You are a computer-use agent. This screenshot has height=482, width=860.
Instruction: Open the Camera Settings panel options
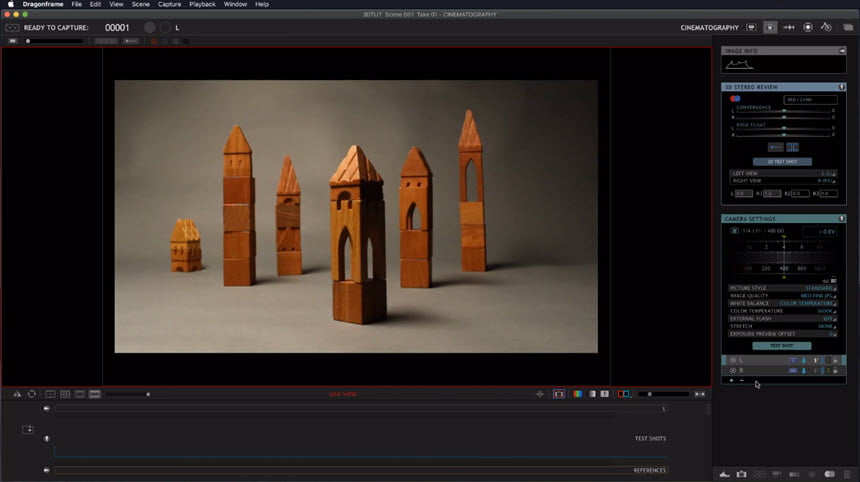842,218
